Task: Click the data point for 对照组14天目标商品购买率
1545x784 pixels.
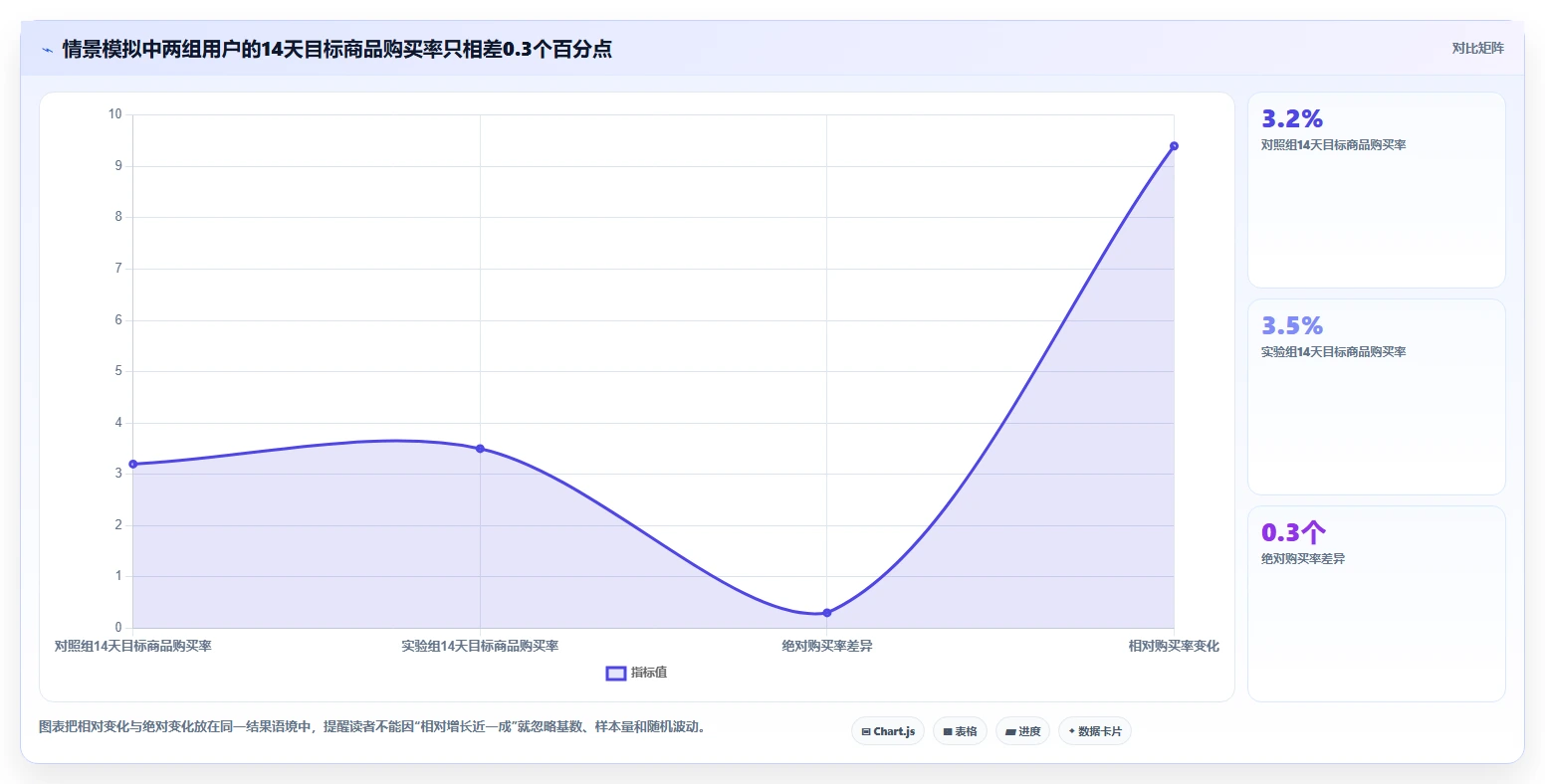Action: point(133,465)
